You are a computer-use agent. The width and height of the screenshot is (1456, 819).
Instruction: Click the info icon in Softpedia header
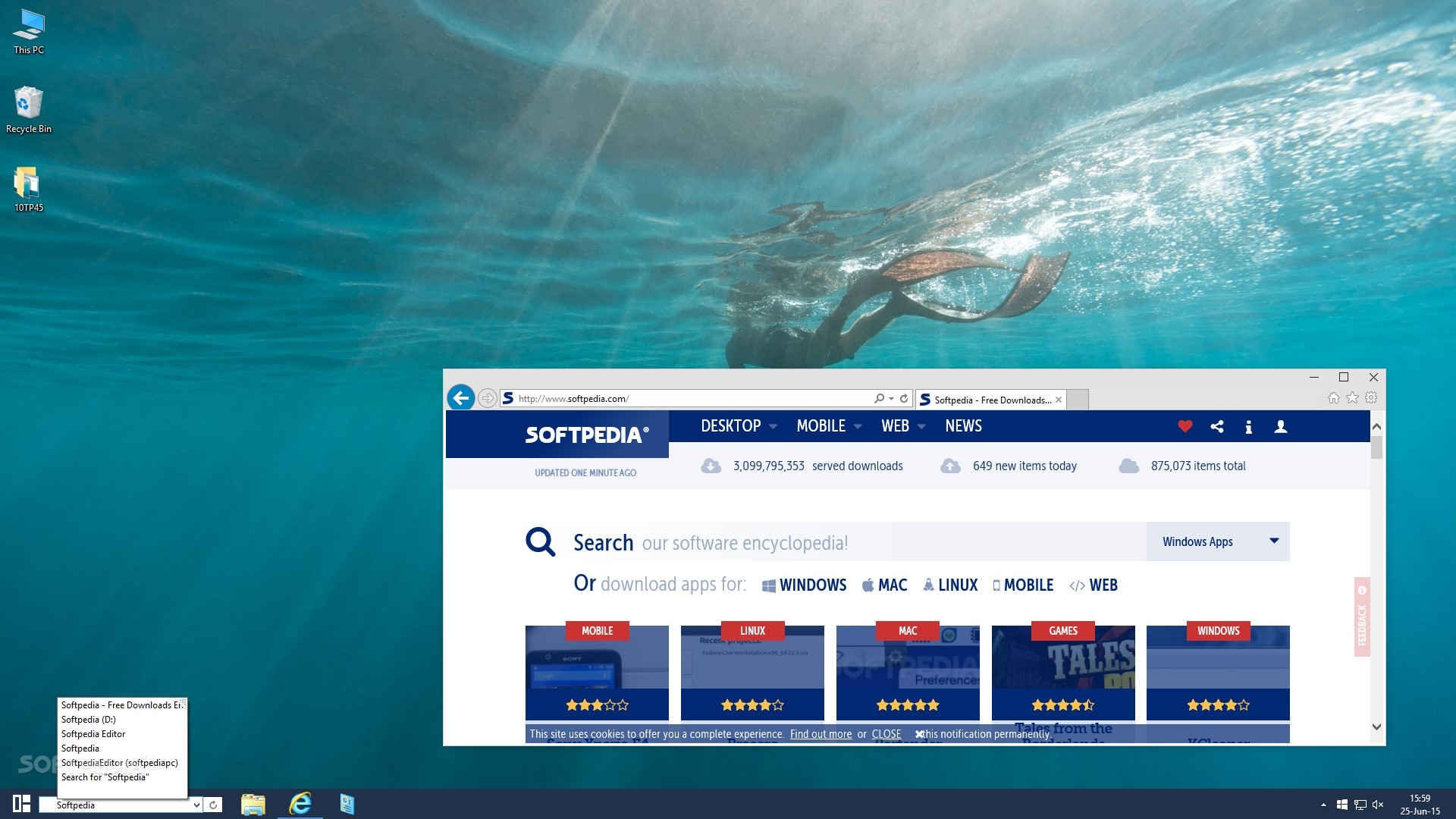pyautogui.click(x=1248, y=427)
